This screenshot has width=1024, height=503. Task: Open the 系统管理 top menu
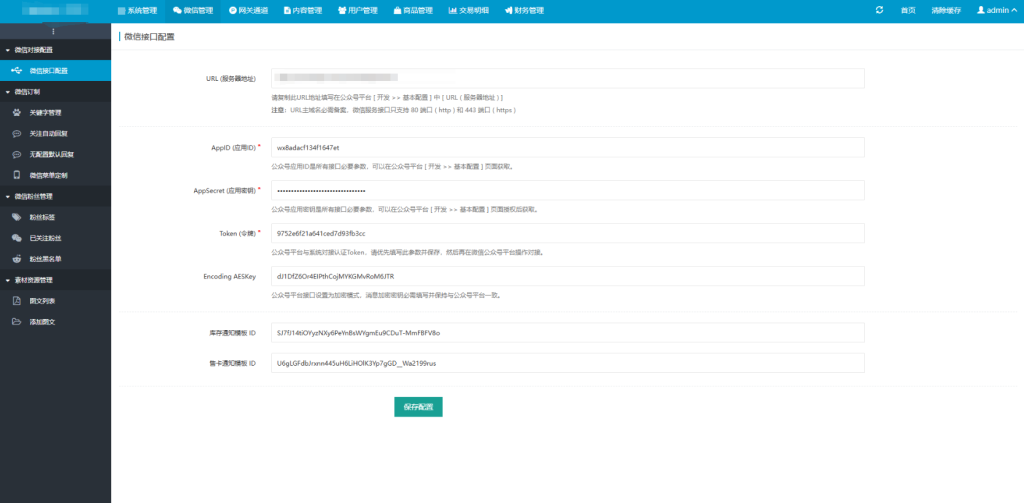coord(137,10)
